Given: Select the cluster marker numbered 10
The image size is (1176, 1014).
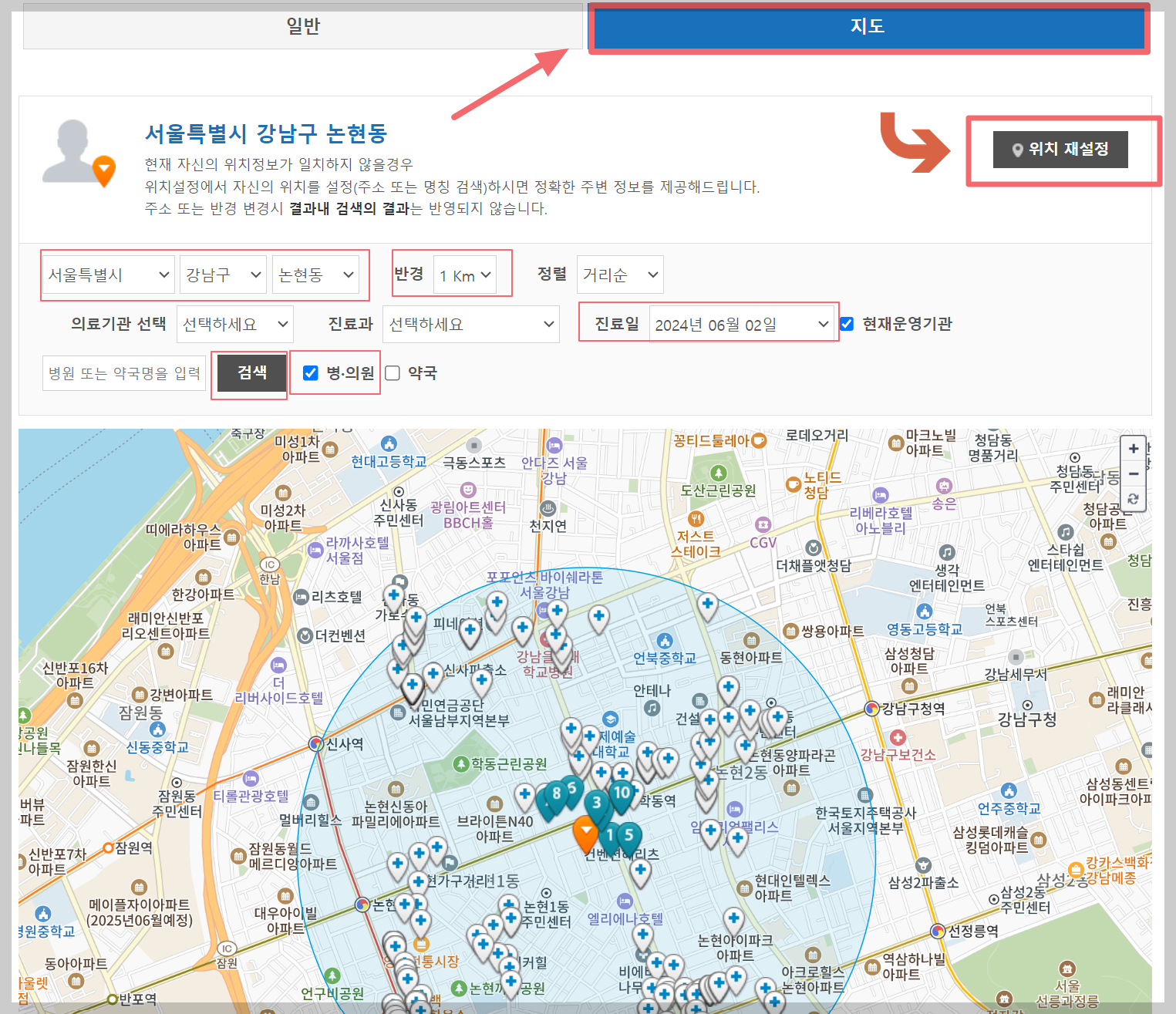Looking at the screenshot, I should pos(622,795).
